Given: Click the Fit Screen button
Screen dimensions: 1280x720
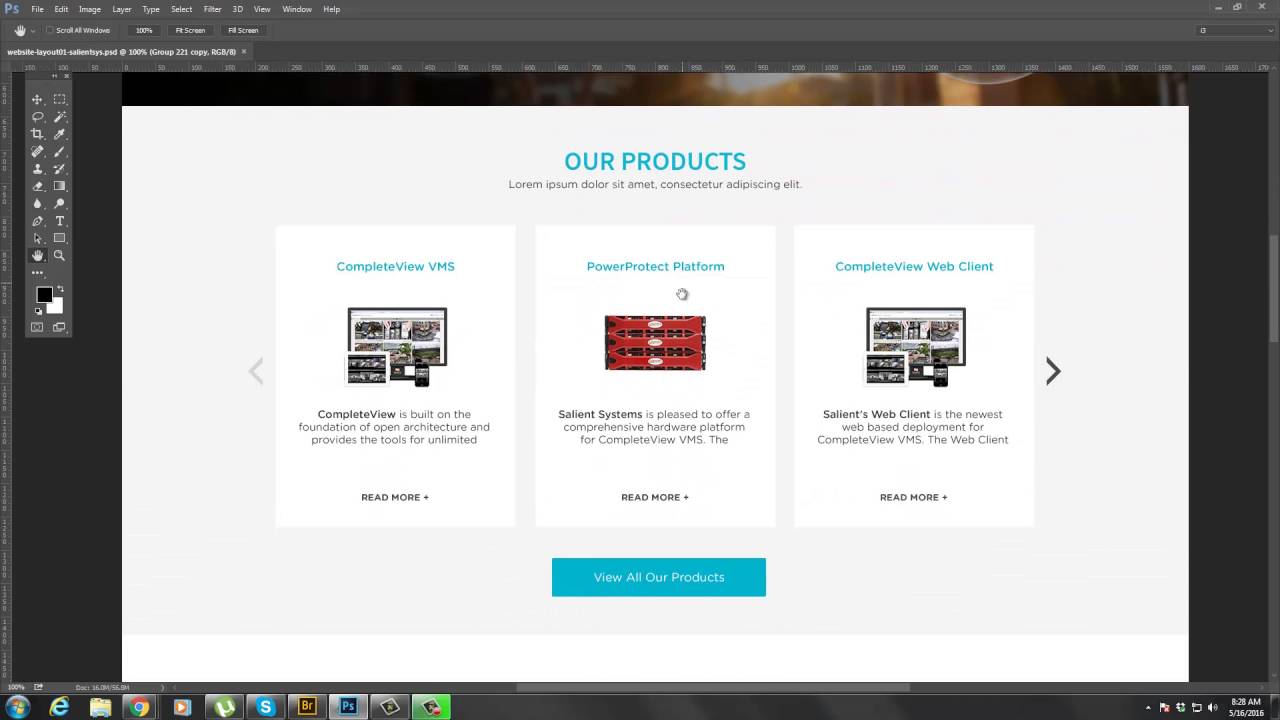Looking at the screenshot, I should 190,30.
